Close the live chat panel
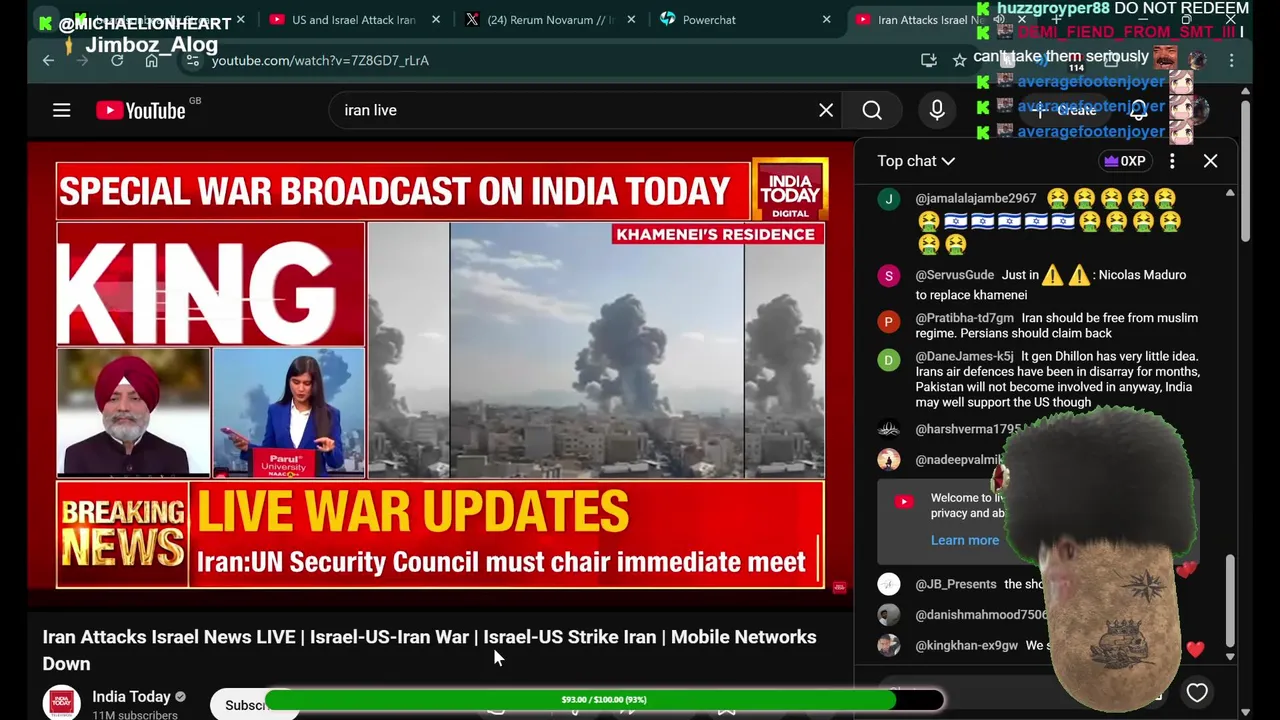The height and width of the screenshot is (720, 1280). pos(1210,161)
